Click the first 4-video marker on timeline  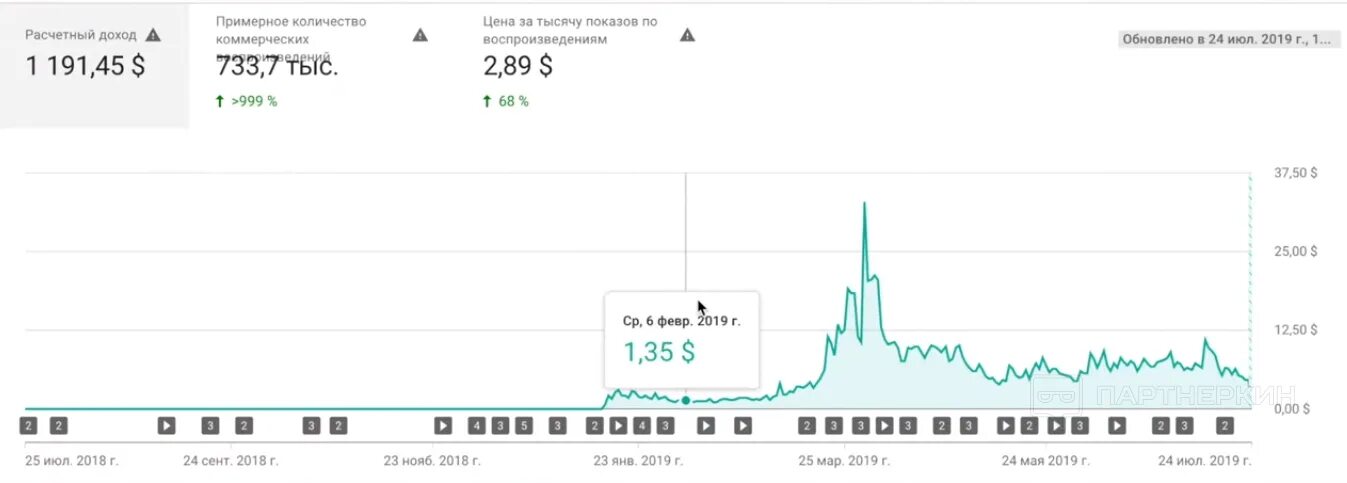476,426
